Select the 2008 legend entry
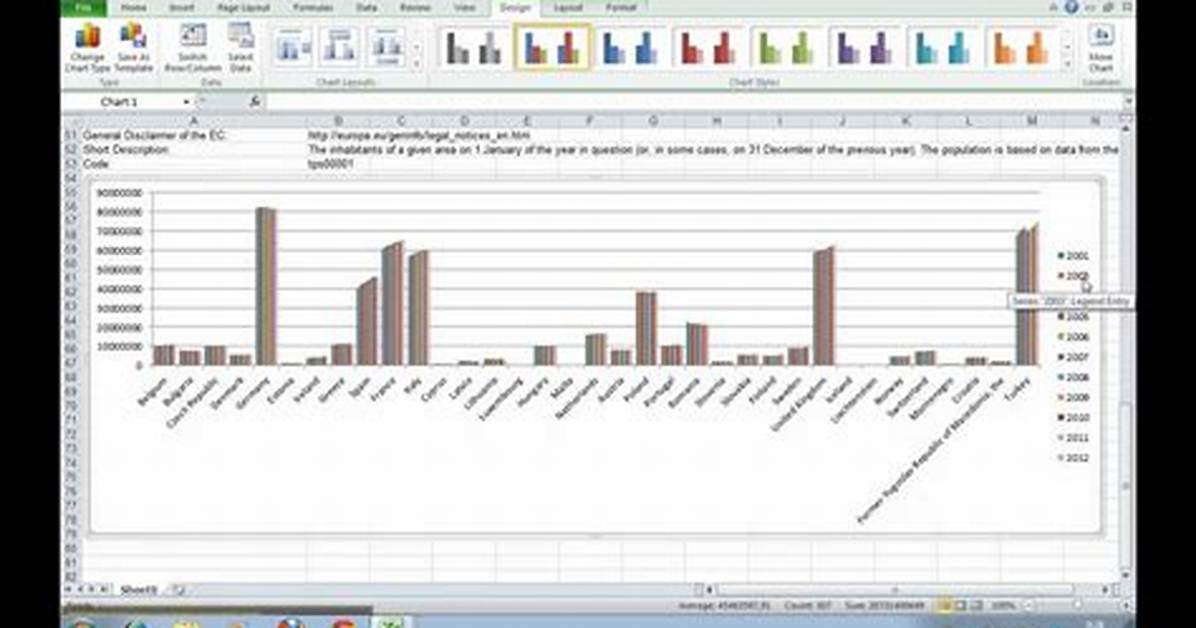Screen dimensions: 1196x628 click(1072, 377)
